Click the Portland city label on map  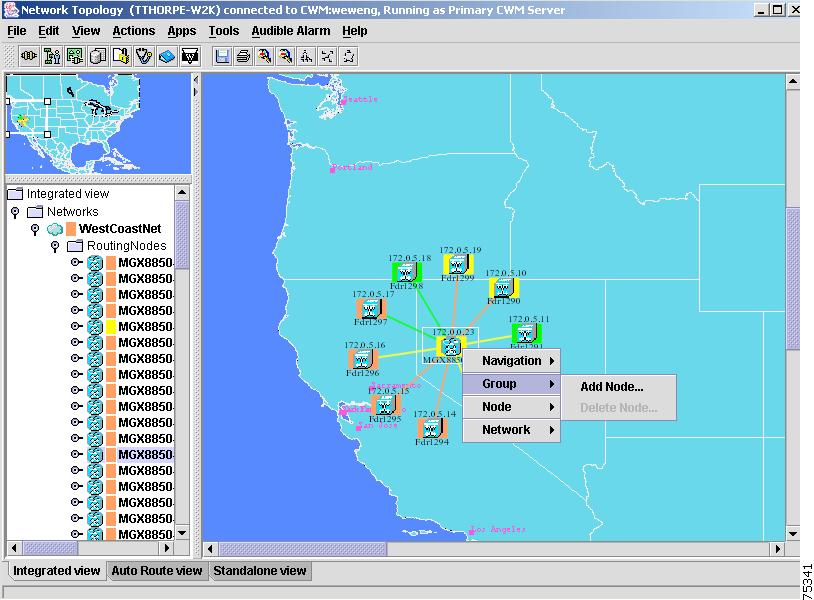pos(351,168)
